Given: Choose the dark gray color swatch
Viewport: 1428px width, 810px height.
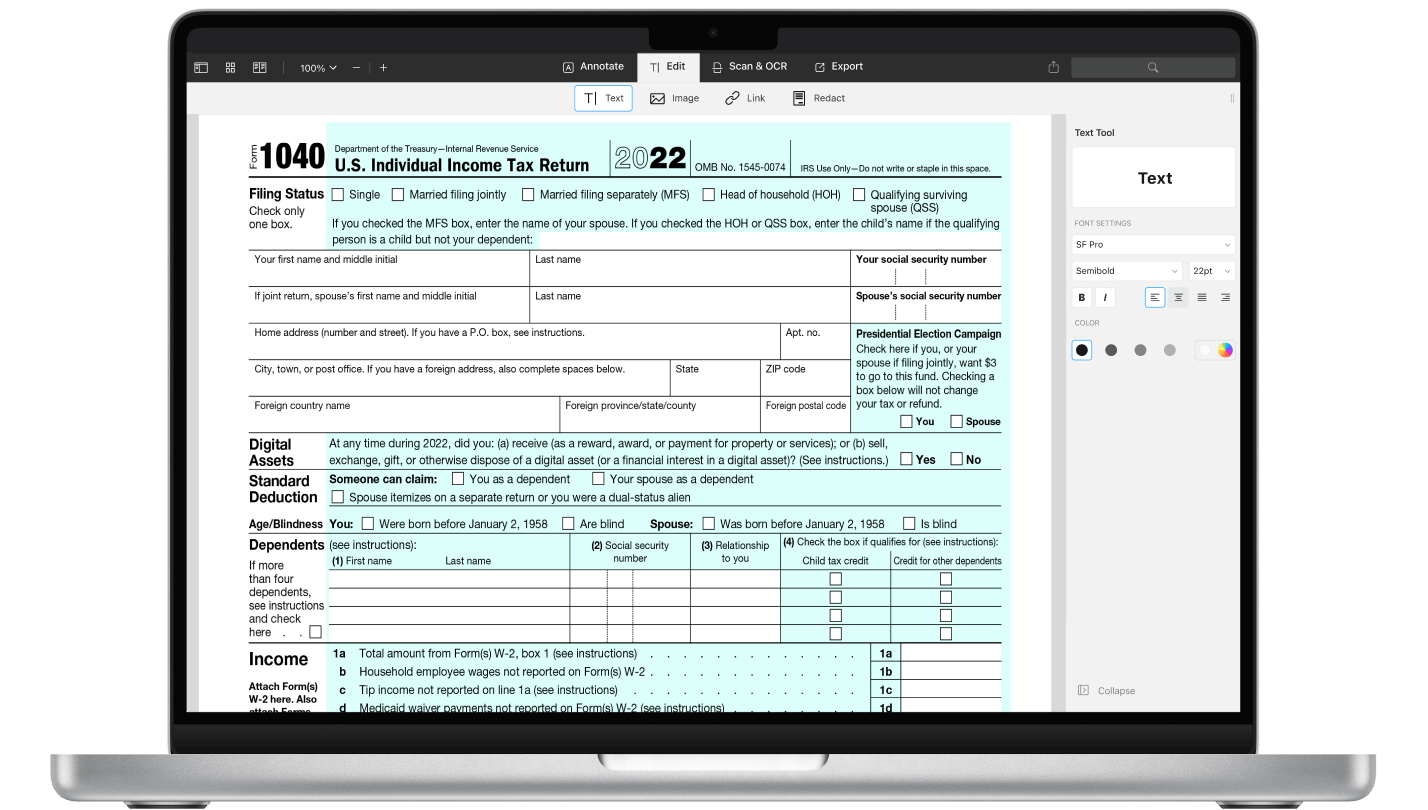Looking at the screenshot, I should (1111, 350).
